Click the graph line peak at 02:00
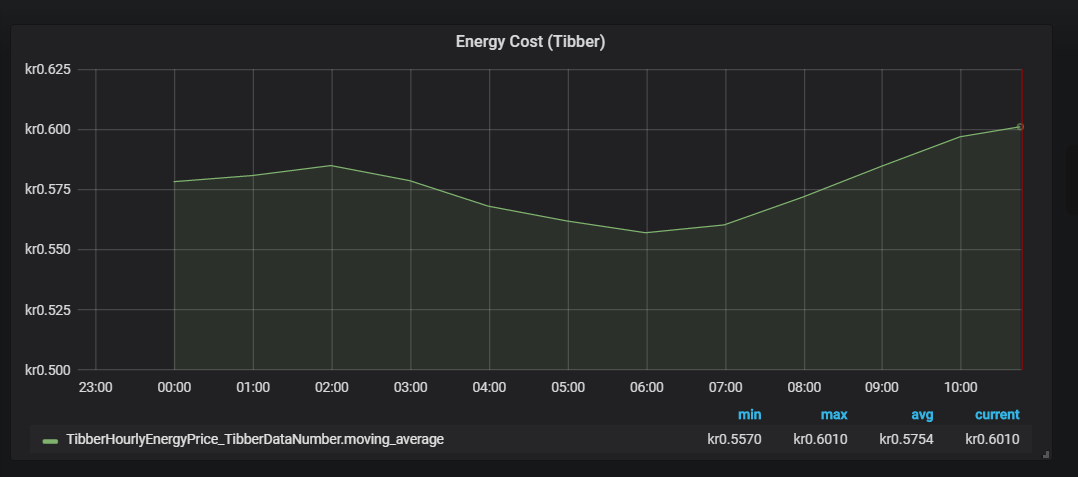The image size is (1078, 477). coord(332,166)
